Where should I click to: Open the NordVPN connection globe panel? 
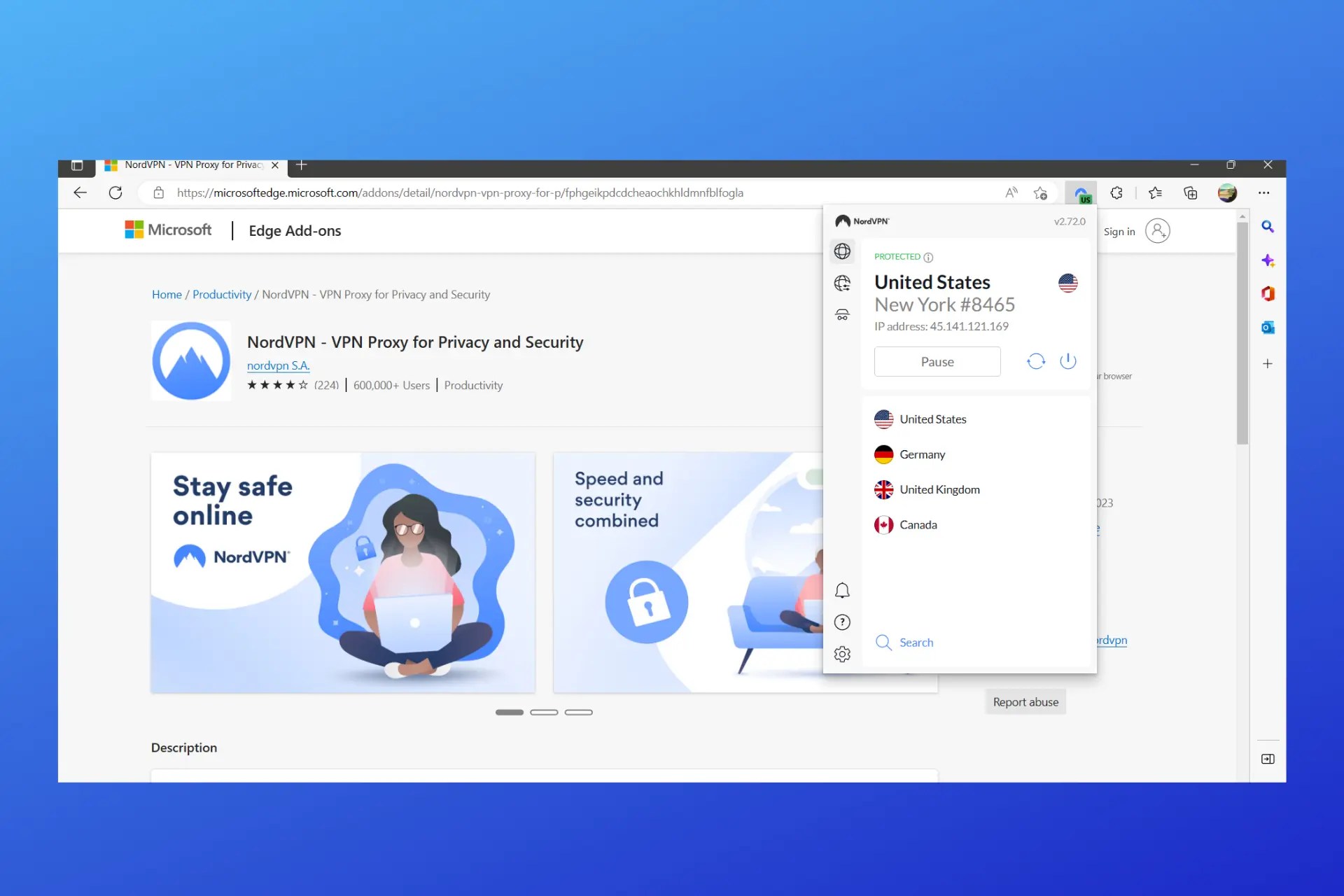(842, 251)
